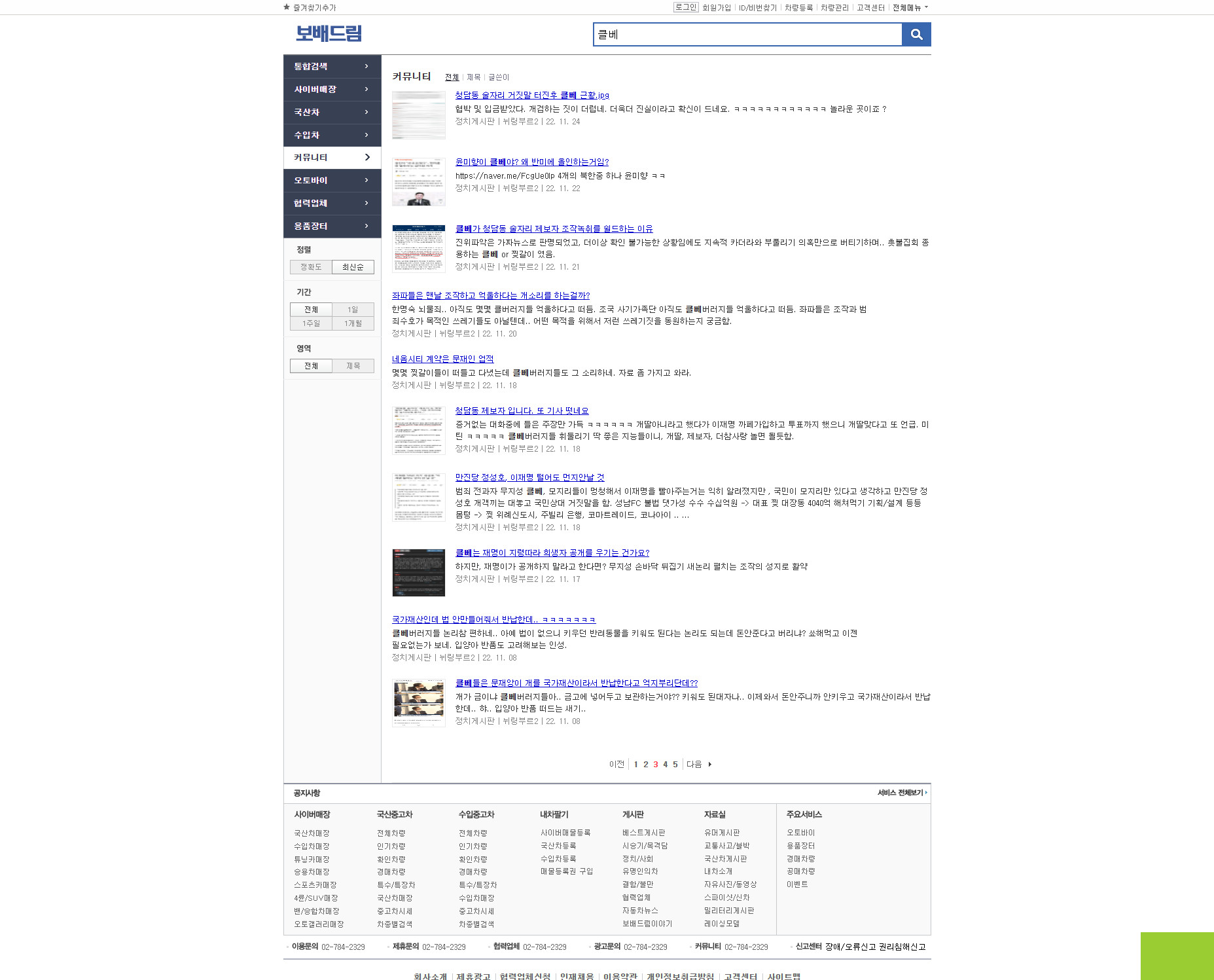This screenshot has width=1214, height=980.
Task: Click the search input field
Action: point(747,35)
